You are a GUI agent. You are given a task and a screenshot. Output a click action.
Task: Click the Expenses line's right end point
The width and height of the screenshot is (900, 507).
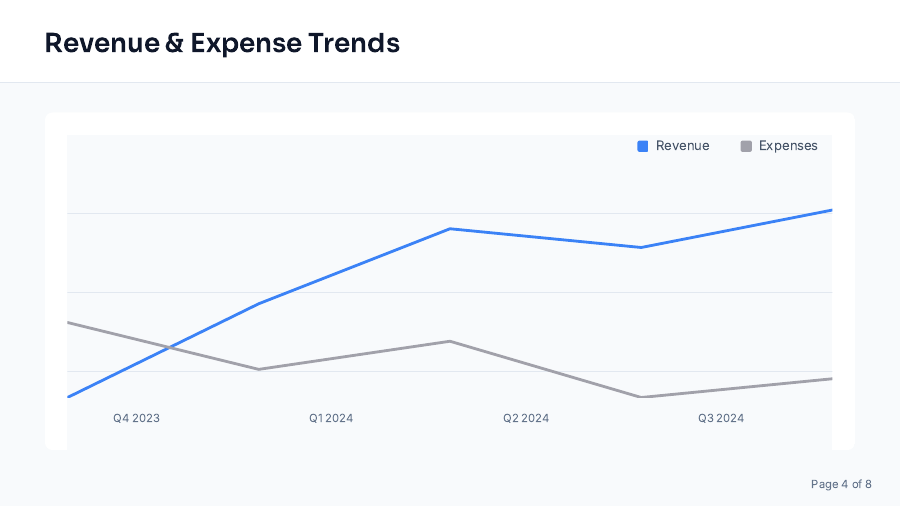coord(830,378)
